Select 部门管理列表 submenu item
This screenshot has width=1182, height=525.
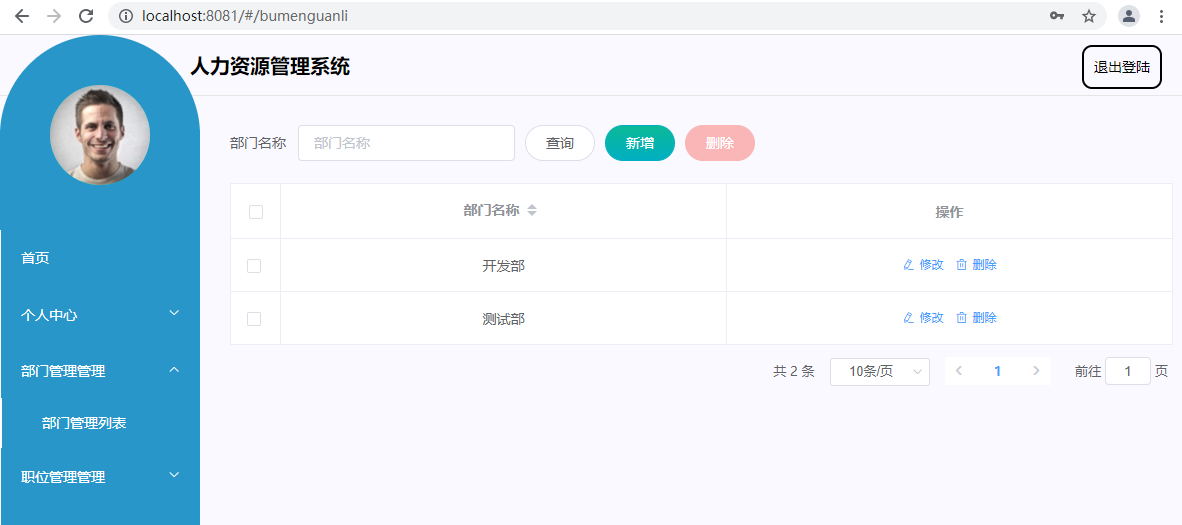[84, 423]
